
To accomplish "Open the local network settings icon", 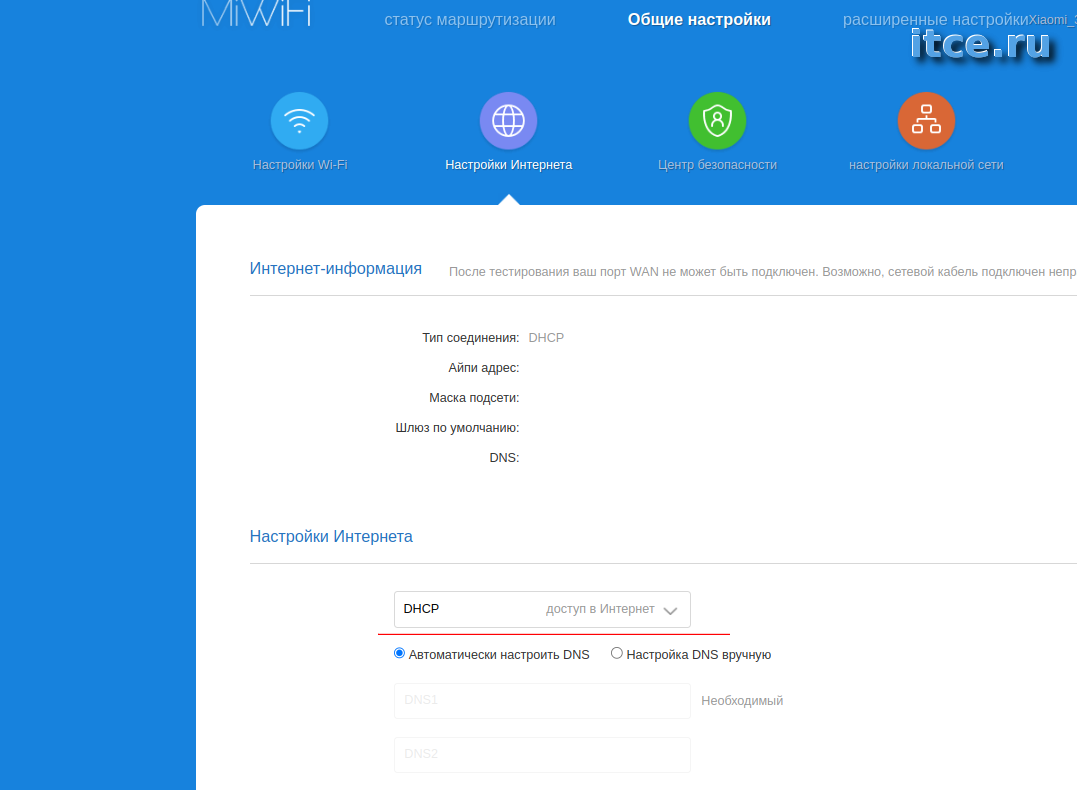I will [926, 121].
